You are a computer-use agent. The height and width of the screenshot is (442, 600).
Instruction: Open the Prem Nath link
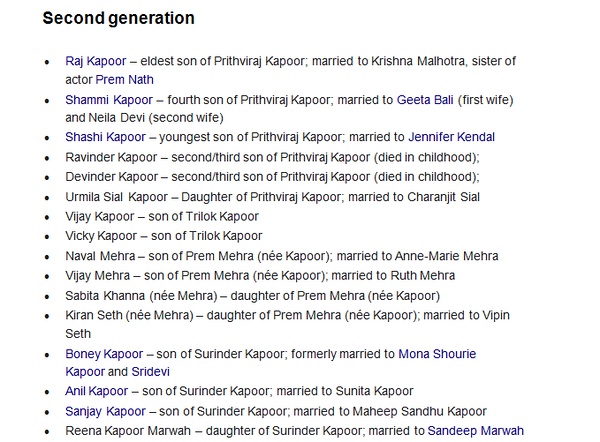[124, 80]
